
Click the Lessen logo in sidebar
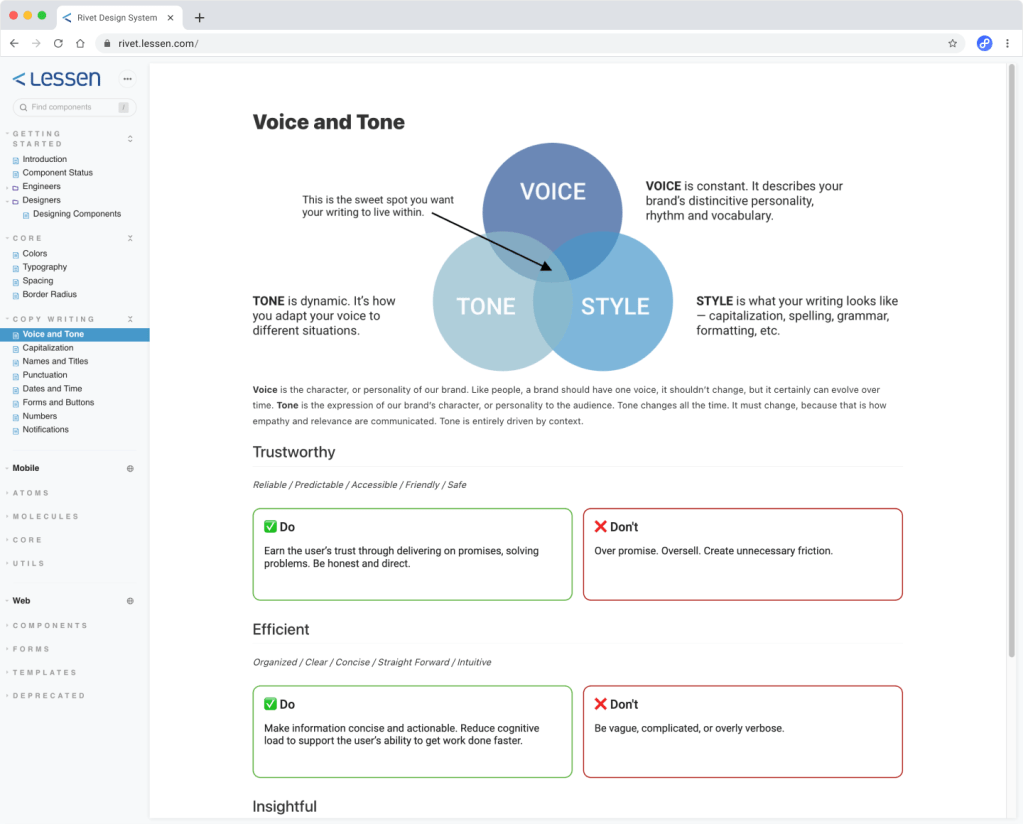pos(57,79)
